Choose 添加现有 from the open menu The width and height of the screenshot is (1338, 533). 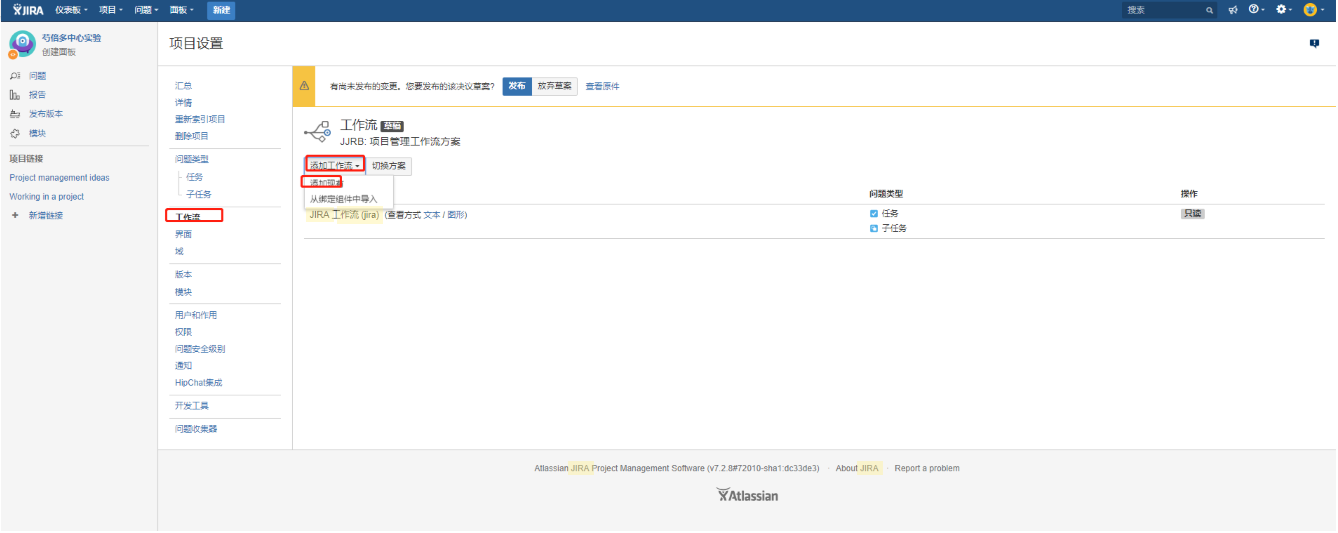(x=326, y=182)
